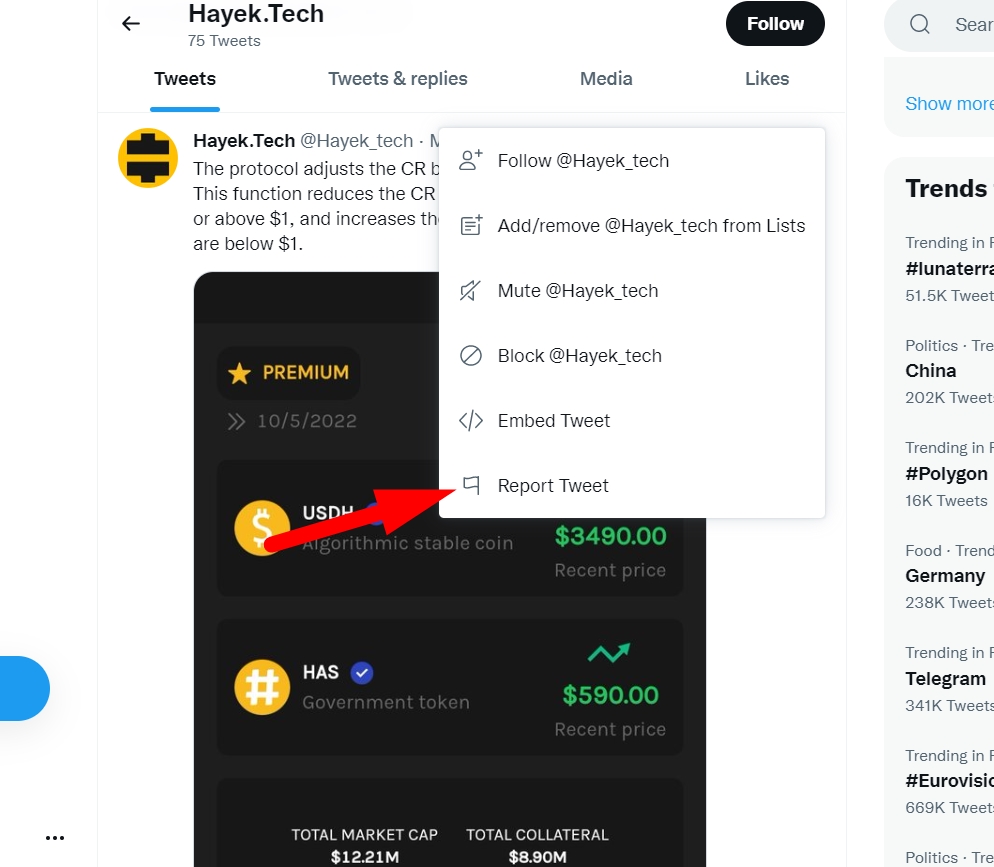The width and height of the screenshot is (994, 867).
Task: Open the Hayek.Tech profile avatar
Action: click(x=148, y=158)
